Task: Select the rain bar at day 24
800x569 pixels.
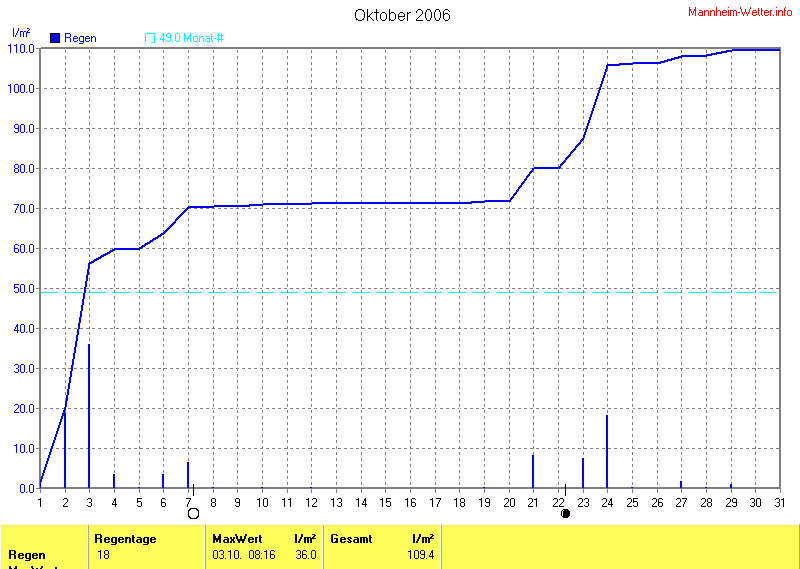Action: [607, 451]
